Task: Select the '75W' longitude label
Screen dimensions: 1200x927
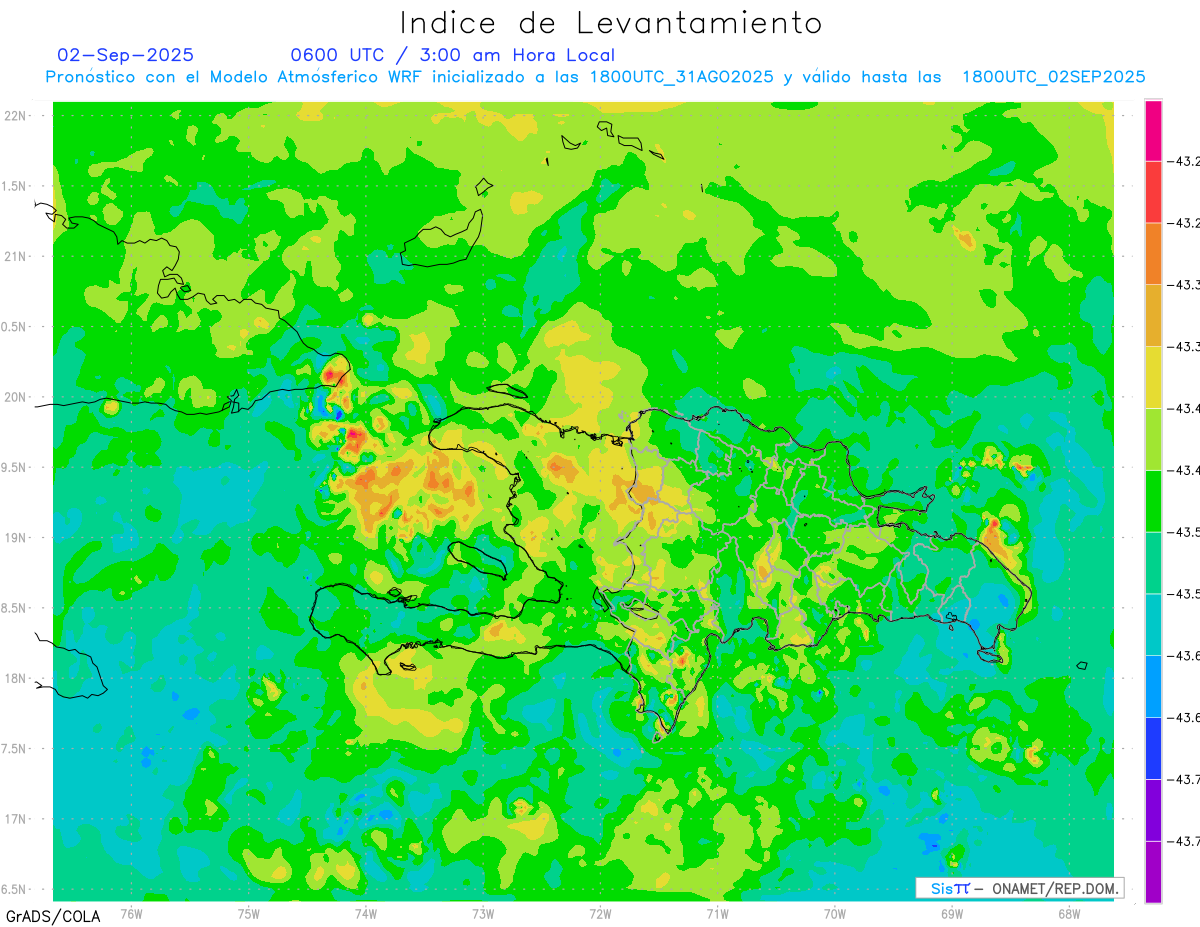Action: click(249, 913)
